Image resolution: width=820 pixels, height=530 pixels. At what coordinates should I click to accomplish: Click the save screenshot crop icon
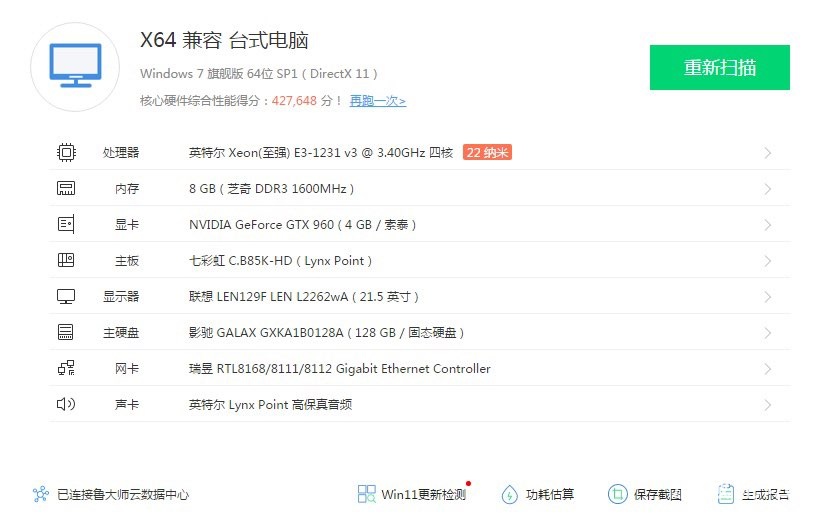tap(618, 494)
